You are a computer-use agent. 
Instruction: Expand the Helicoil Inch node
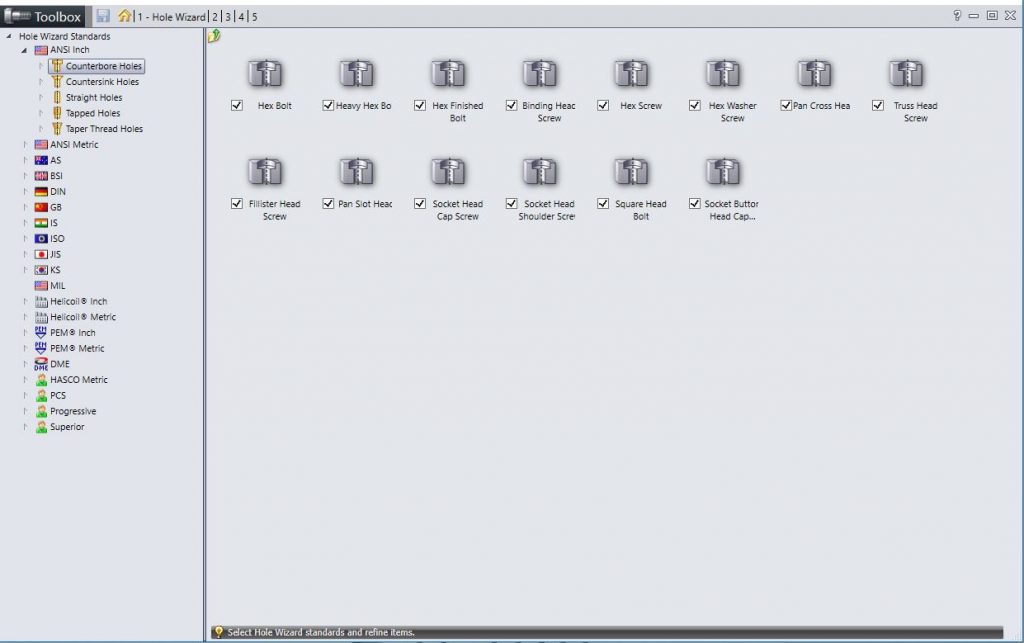tap(25, 301)
